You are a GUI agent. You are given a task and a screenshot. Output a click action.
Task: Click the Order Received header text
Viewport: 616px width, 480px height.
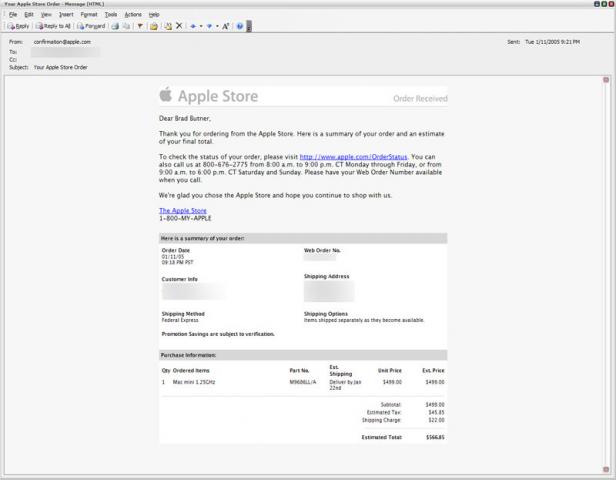coord(420,99)
